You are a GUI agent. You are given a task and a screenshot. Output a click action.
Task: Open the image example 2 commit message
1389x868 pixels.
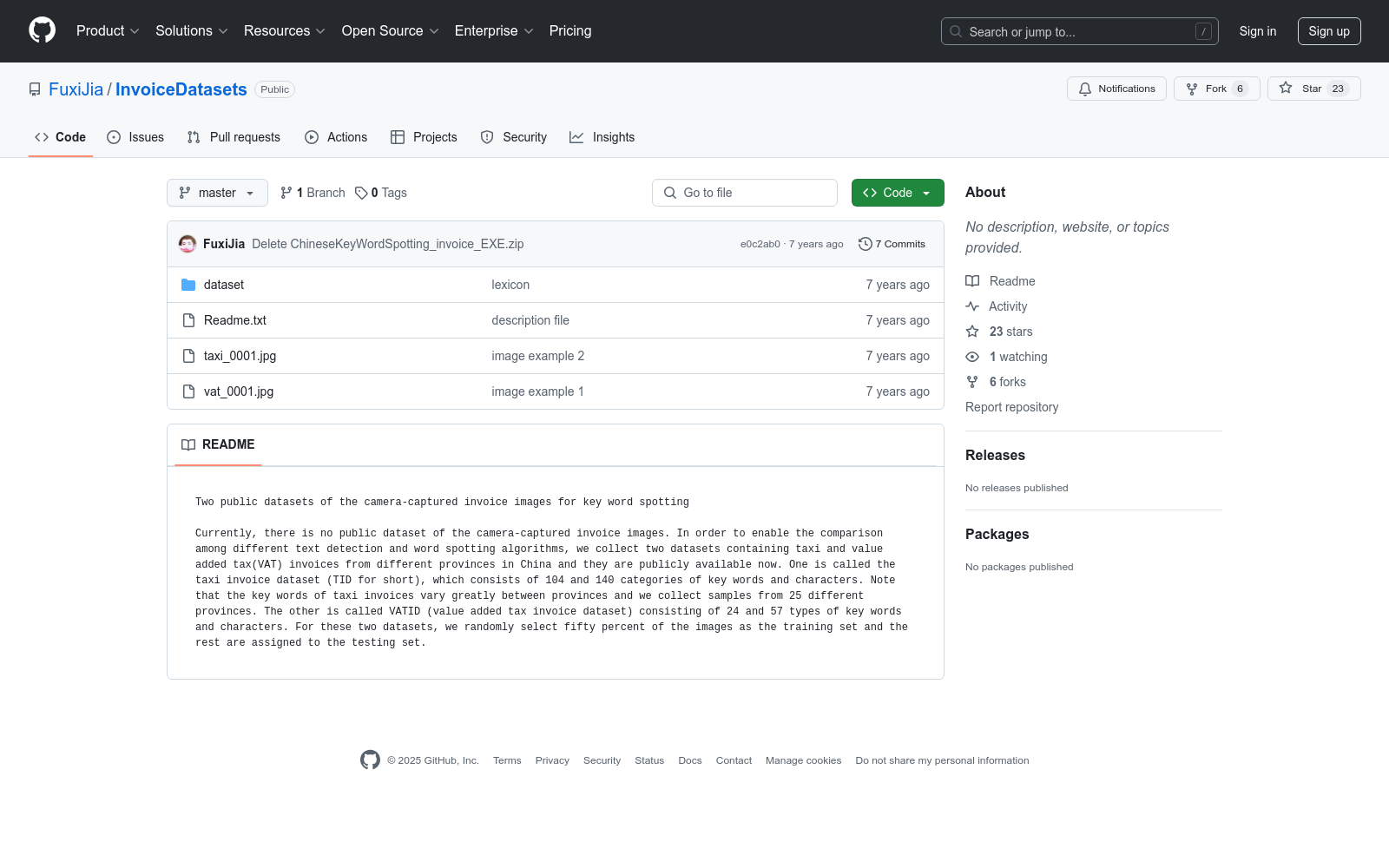click(x=538, y=356)
